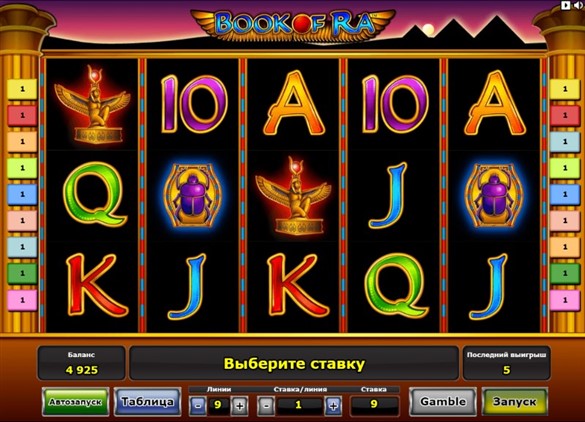Toggle the red payline marker on left column
The image size is (585, 422).
point(22,115)
